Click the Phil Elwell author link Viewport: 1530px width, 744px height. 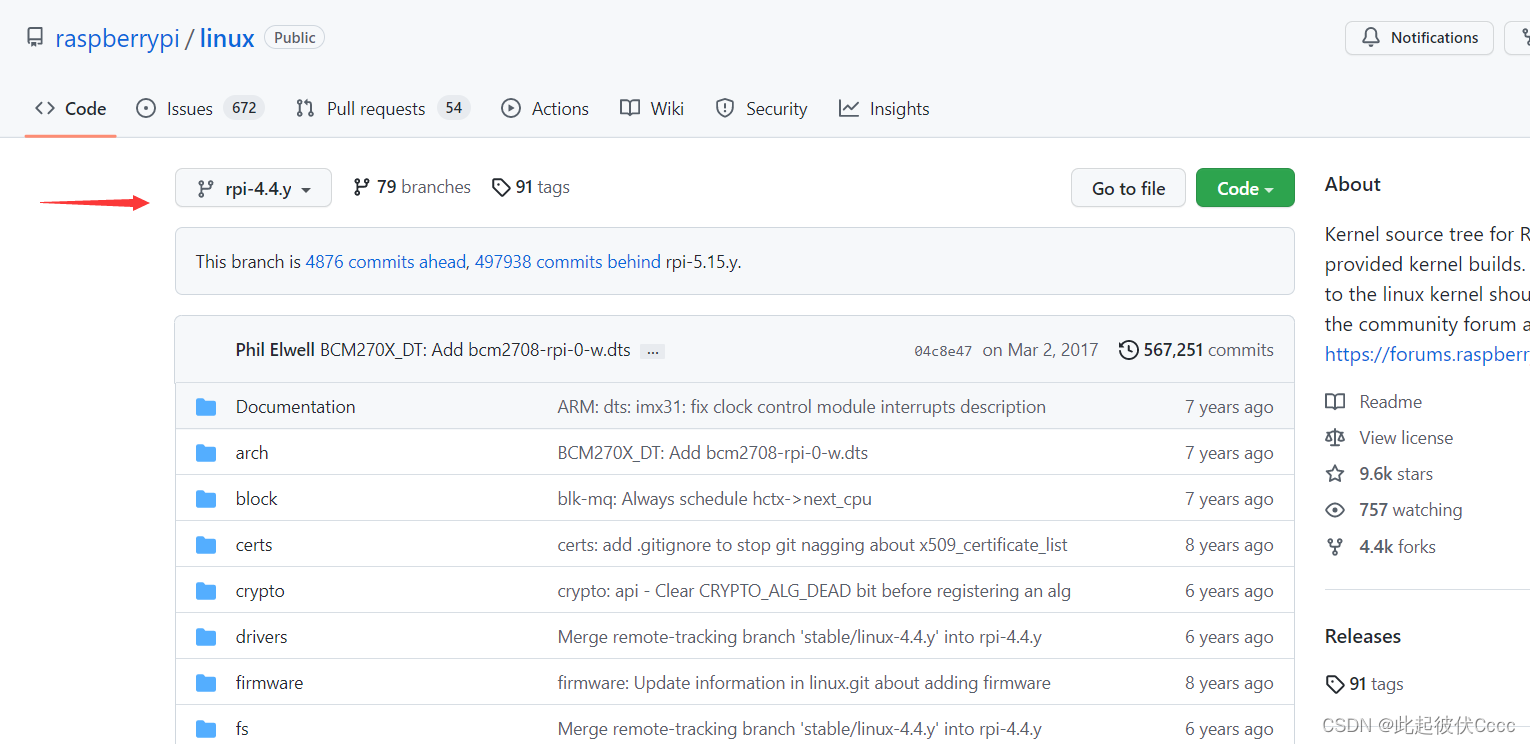pyautogui.click(x=275, y=350)
